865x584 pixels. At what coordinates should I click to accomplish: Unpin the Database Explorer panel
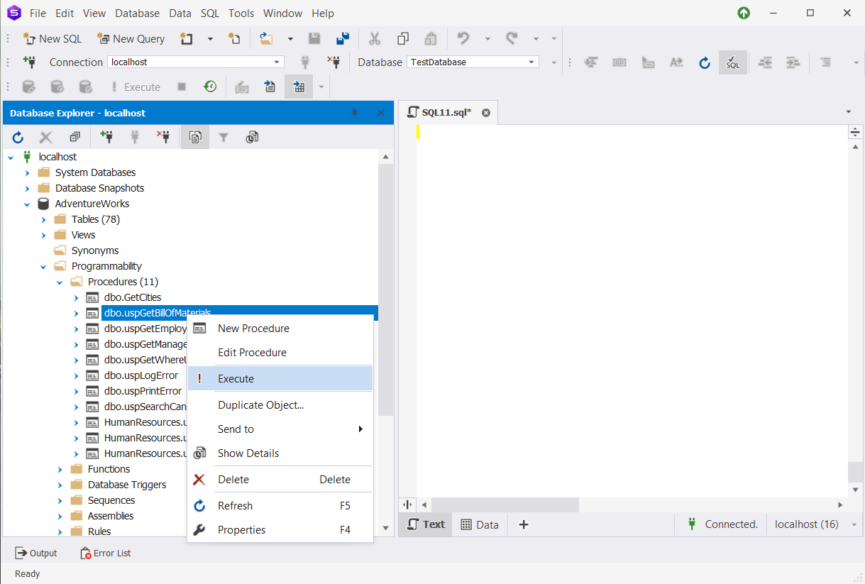point(355,113)
